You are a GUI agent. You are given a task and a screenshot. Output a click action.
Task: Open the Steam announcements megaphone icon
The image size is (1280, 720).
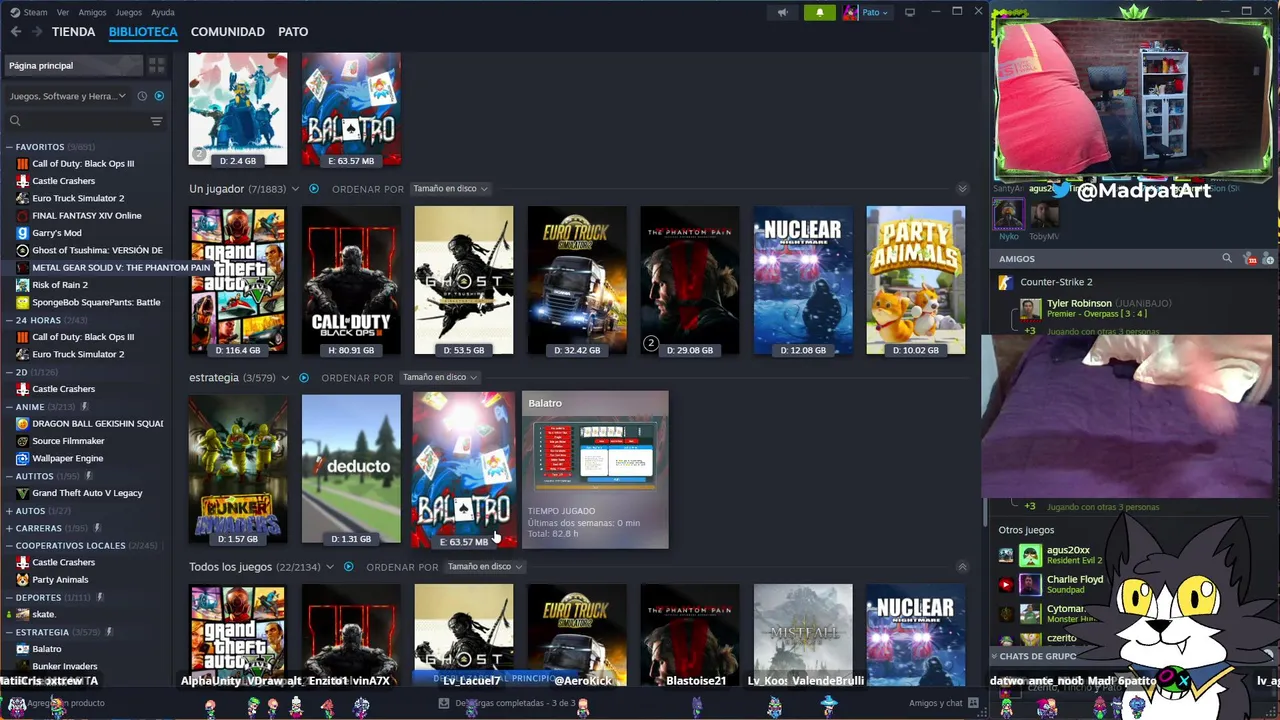pyautogui.click(x=782, y=12)
